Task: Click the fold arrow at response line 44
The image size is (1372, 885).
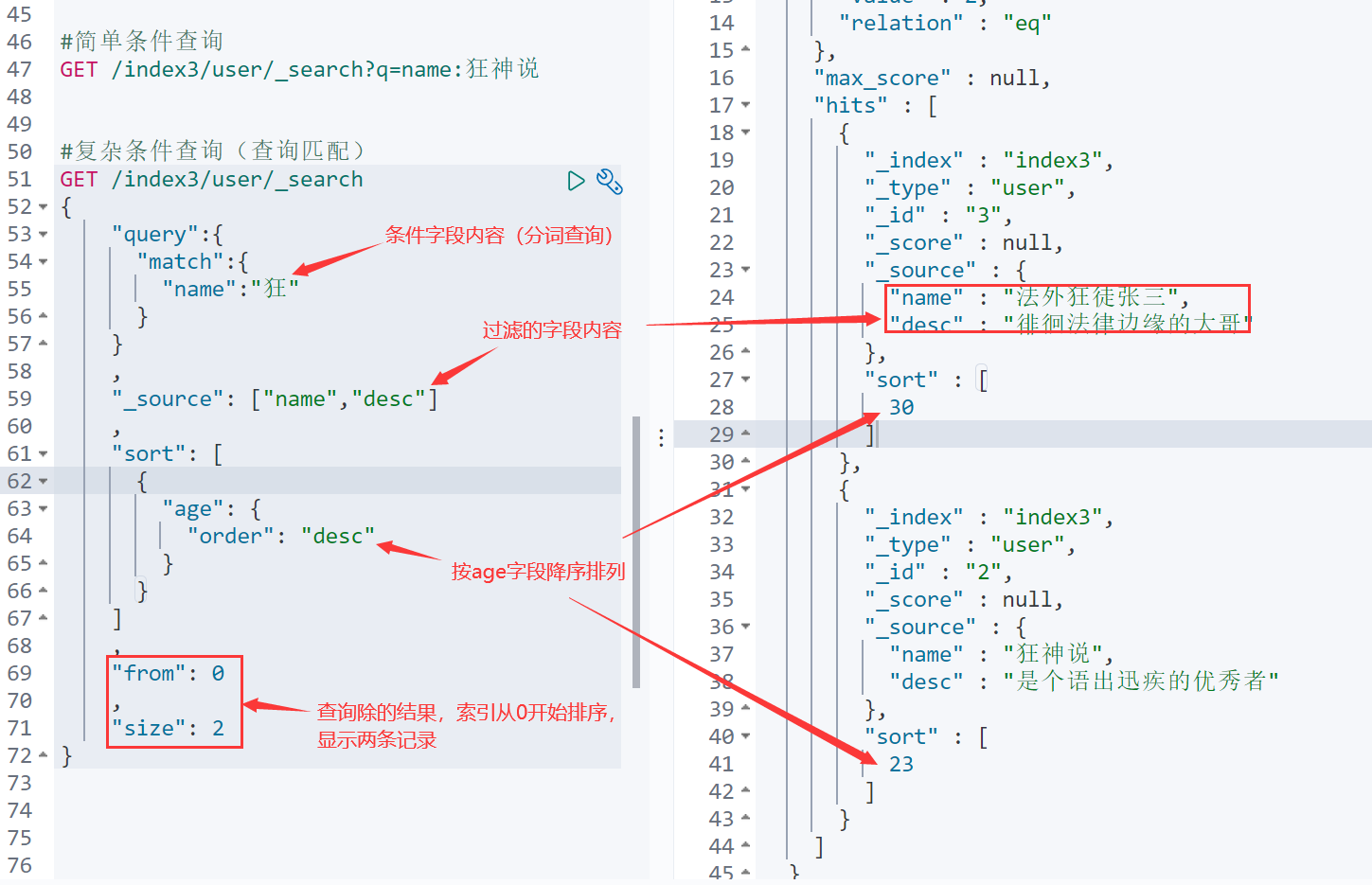Action: point(746,845)
